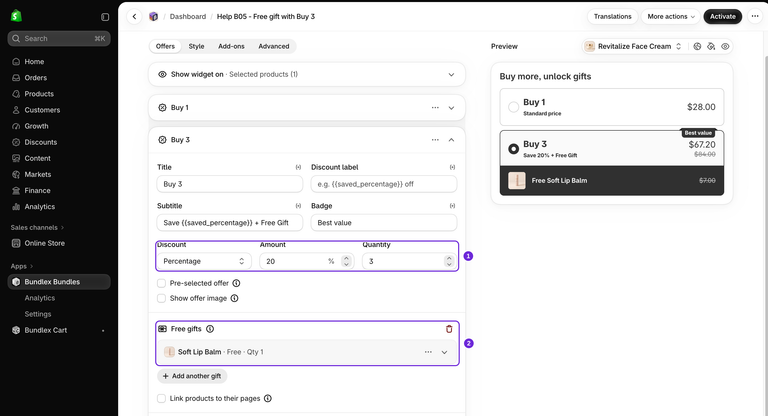Viewport: 768px width, 416px height.
Task: Click the Activate button
Action: [722, 17]
